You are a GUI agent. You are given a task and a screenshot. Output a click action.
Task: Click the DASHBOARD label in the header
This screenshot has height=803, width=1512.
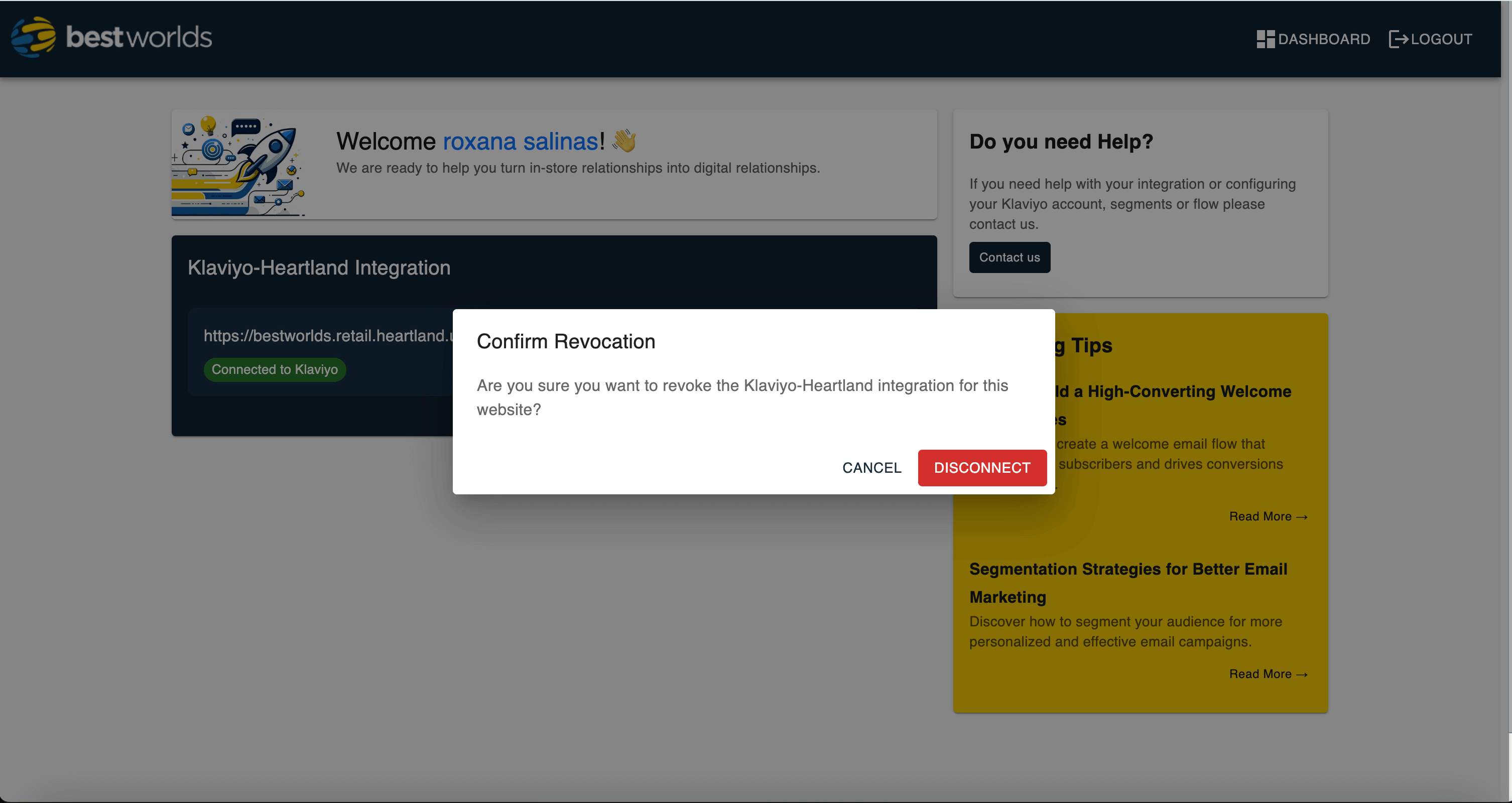(1324, 39)
